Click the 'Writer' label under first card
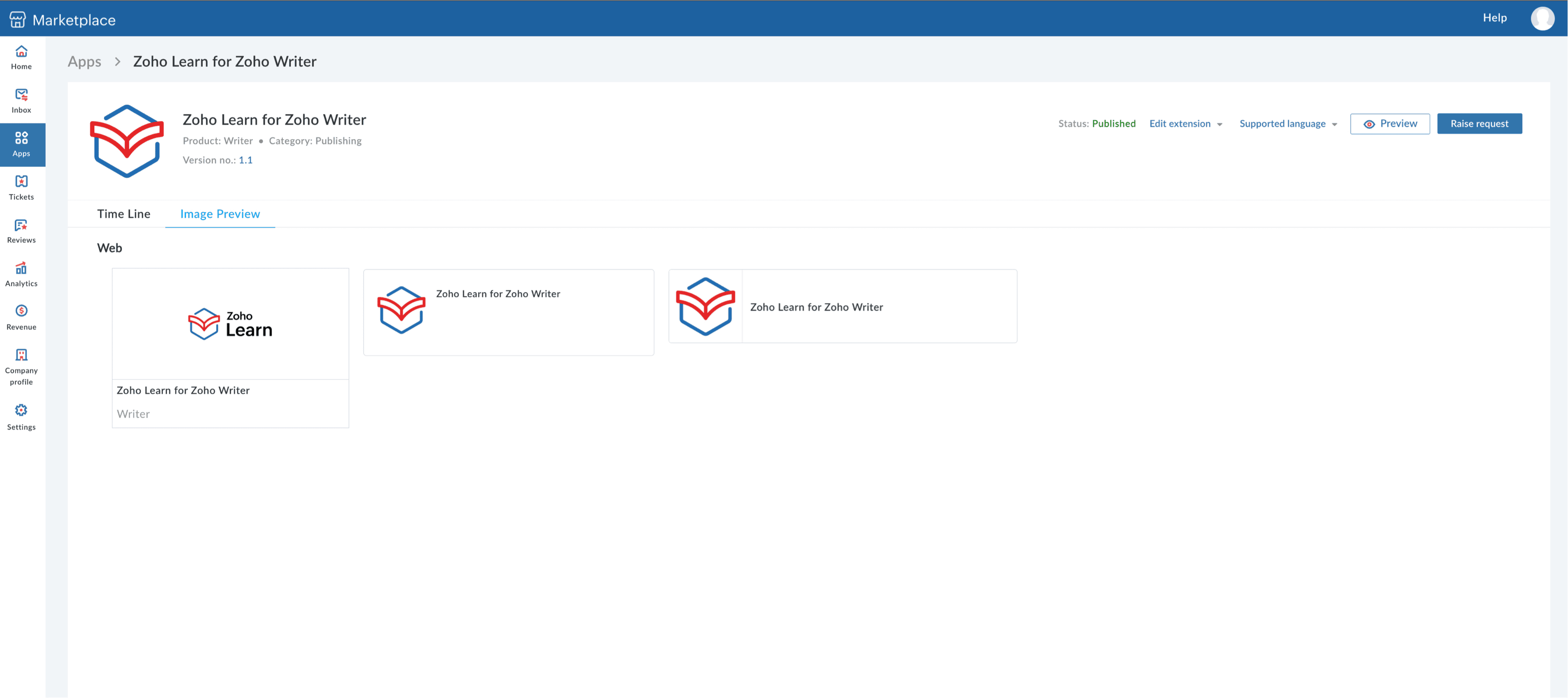The image size is (1568, 698). [x=133, y=414]
